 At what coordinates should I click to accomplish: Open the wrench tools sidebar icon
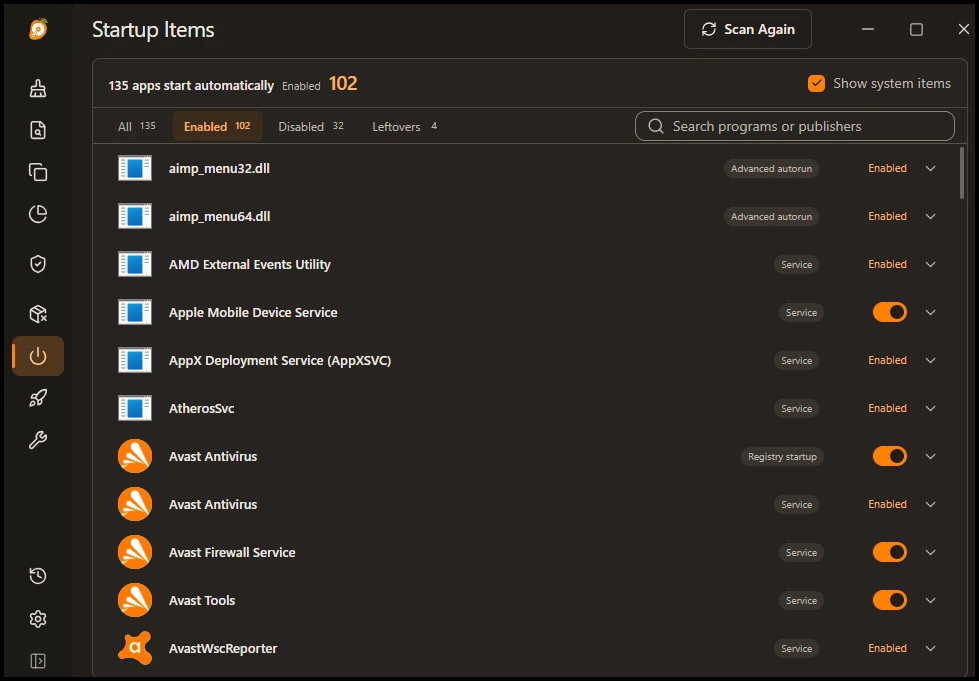(38, 440)
